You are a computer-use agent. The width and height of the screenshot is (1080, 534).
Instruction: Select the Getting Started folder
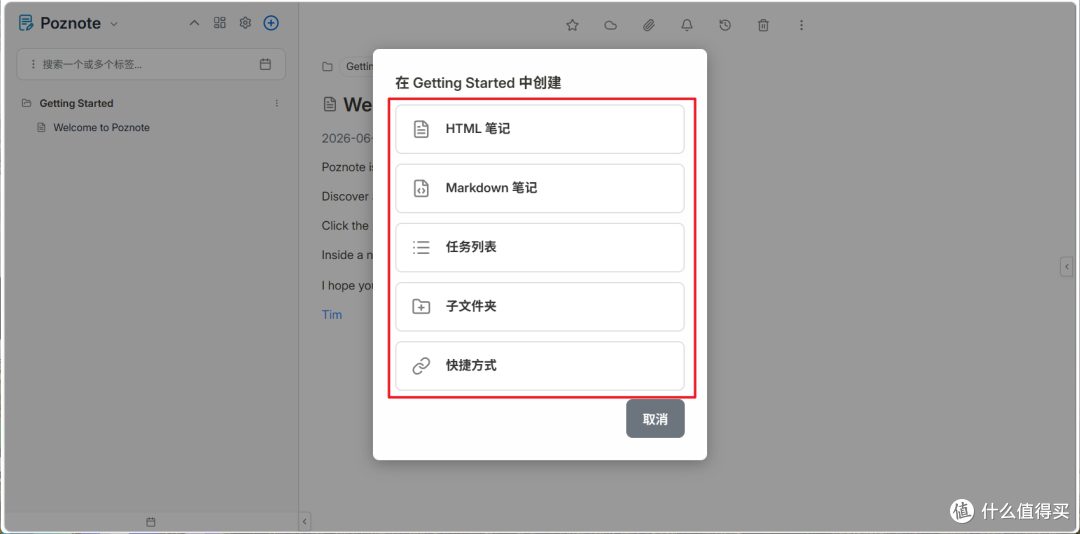(x=76, y=103)
